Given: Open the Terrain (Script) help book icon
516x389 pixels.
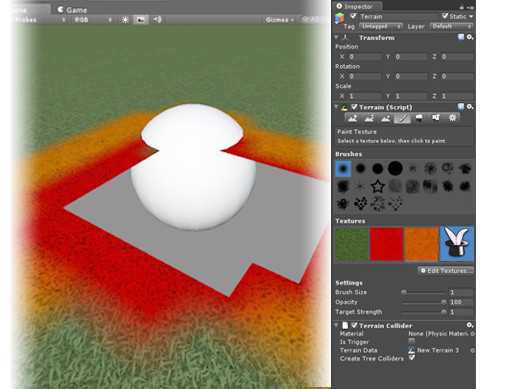Looking at the screenshot, I should (461, 107).
